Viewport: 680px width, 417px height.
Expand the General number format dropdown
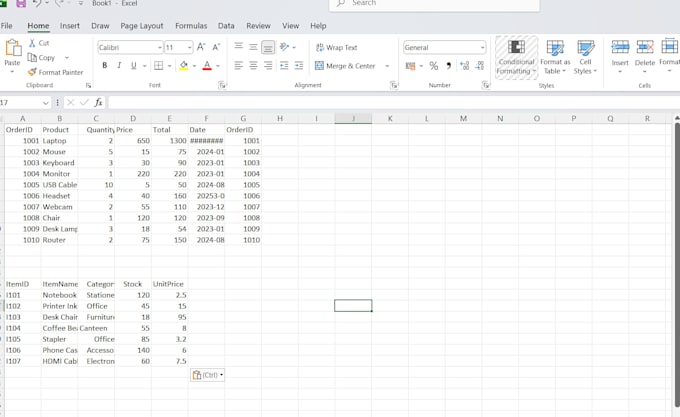point(482,47)
